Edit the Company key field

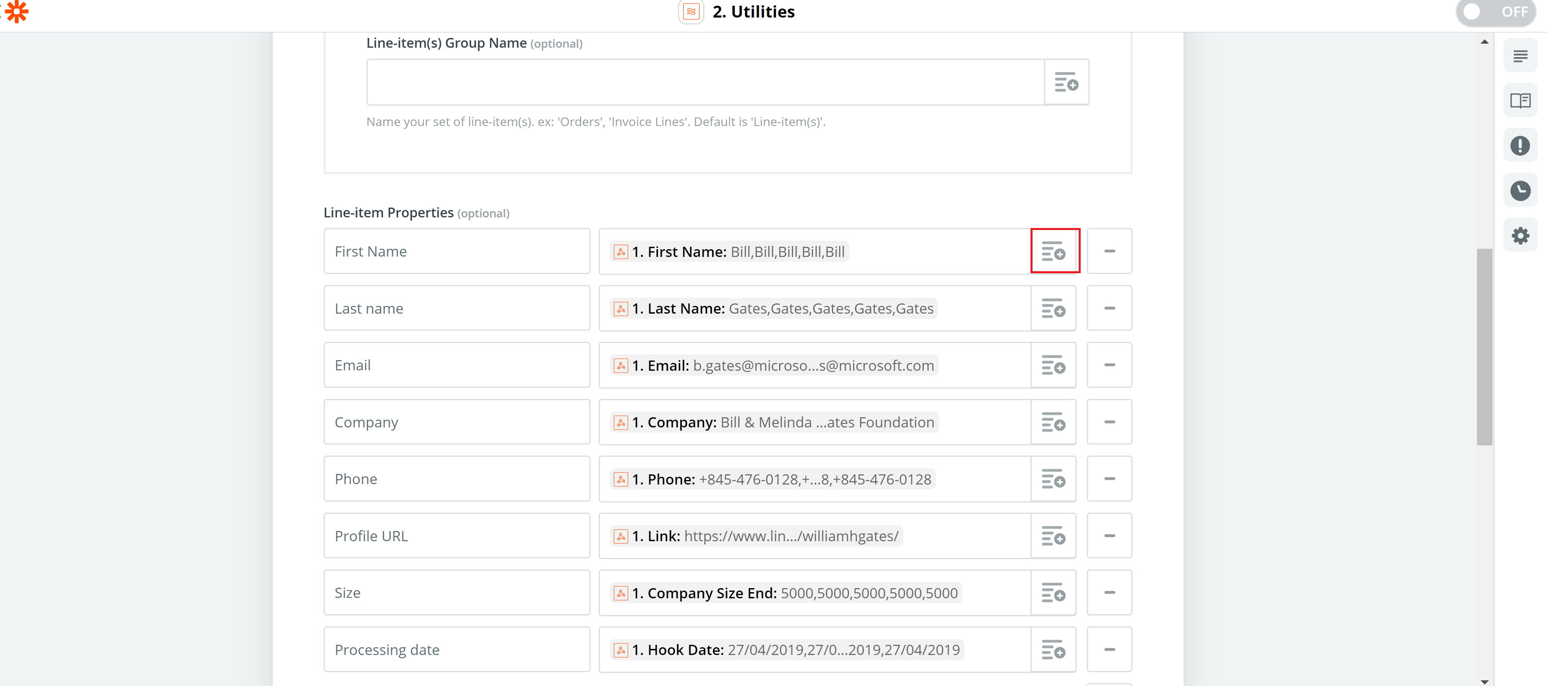457,422
